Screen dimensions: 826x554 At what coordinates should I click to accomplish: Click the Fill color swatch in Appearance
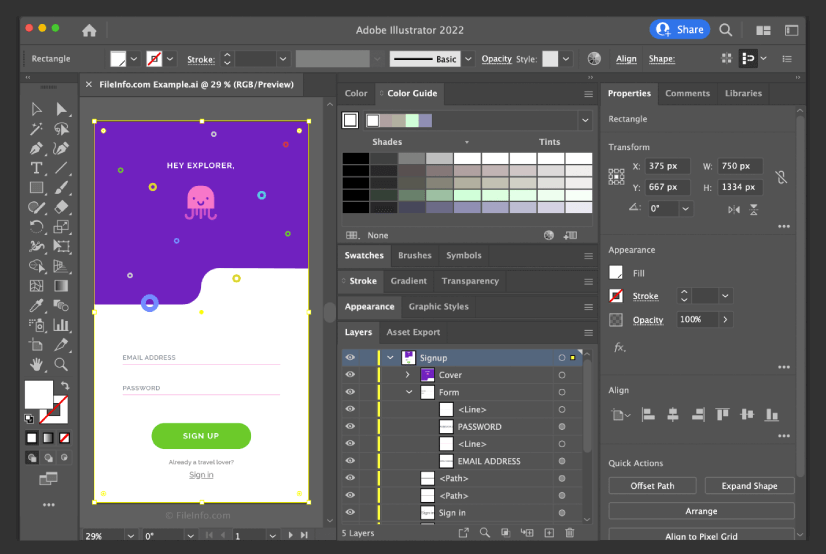click(616, 273)
